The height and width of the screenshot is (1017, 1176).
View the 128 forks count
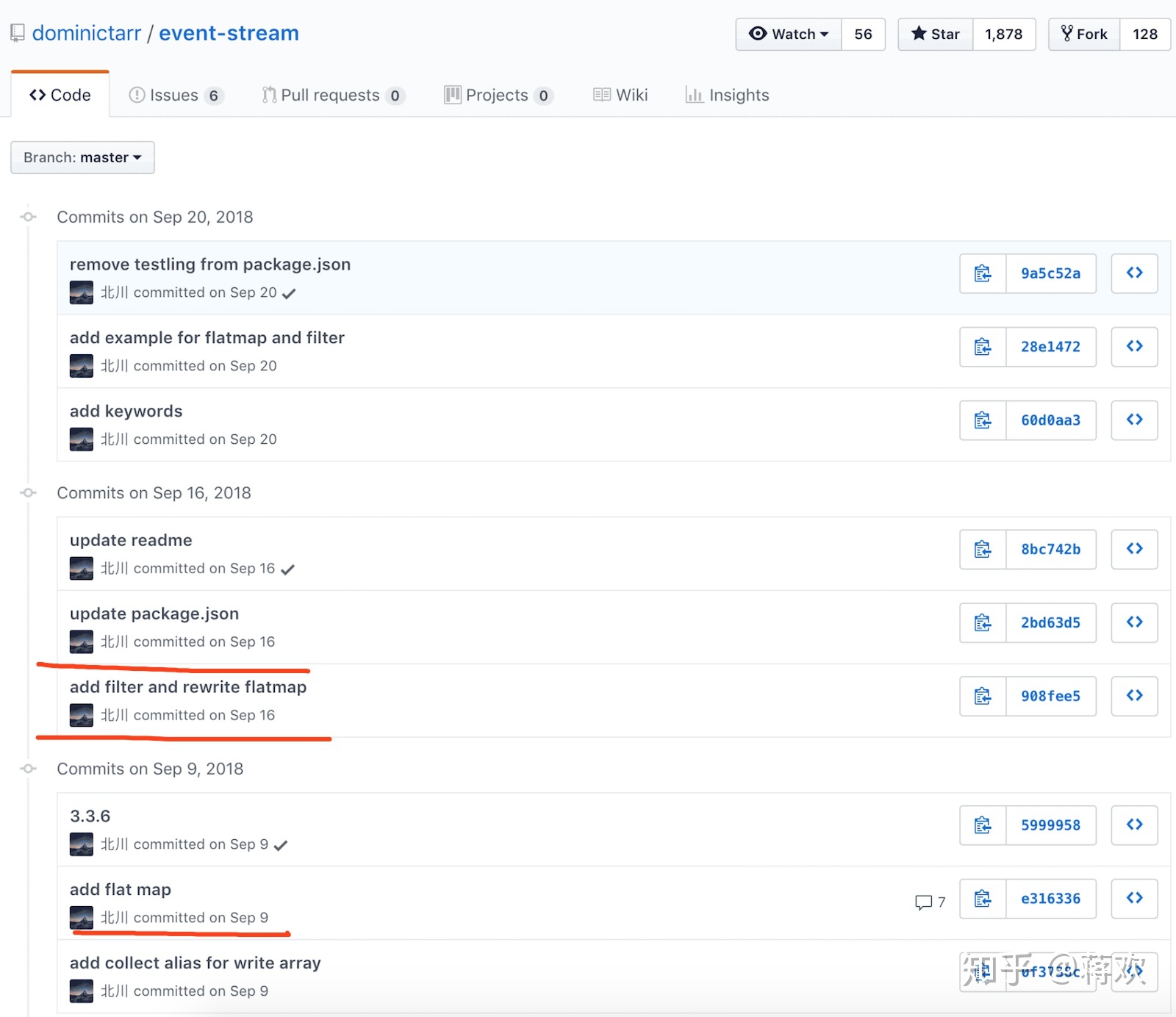[x=1144, y=34]
